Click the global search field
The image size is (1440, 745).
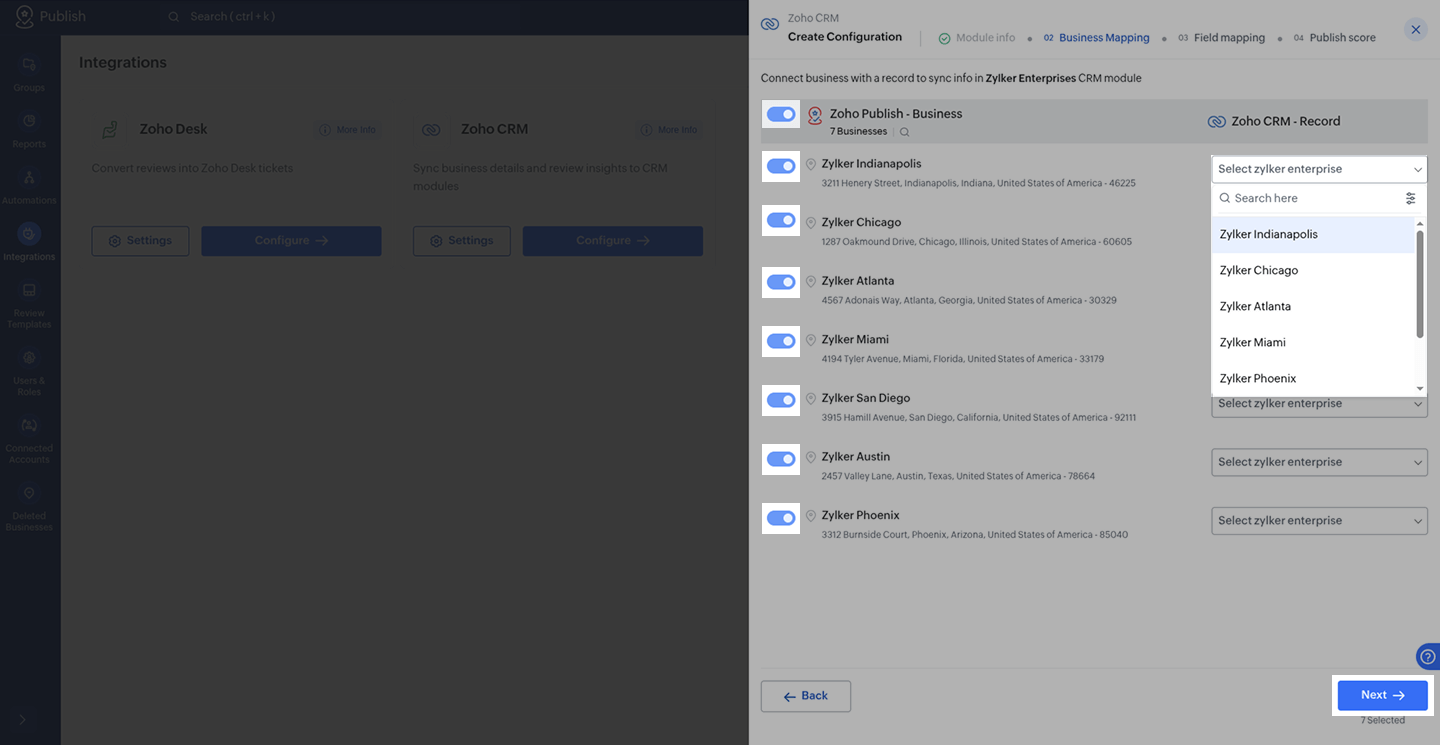click(x=233, y=16)
